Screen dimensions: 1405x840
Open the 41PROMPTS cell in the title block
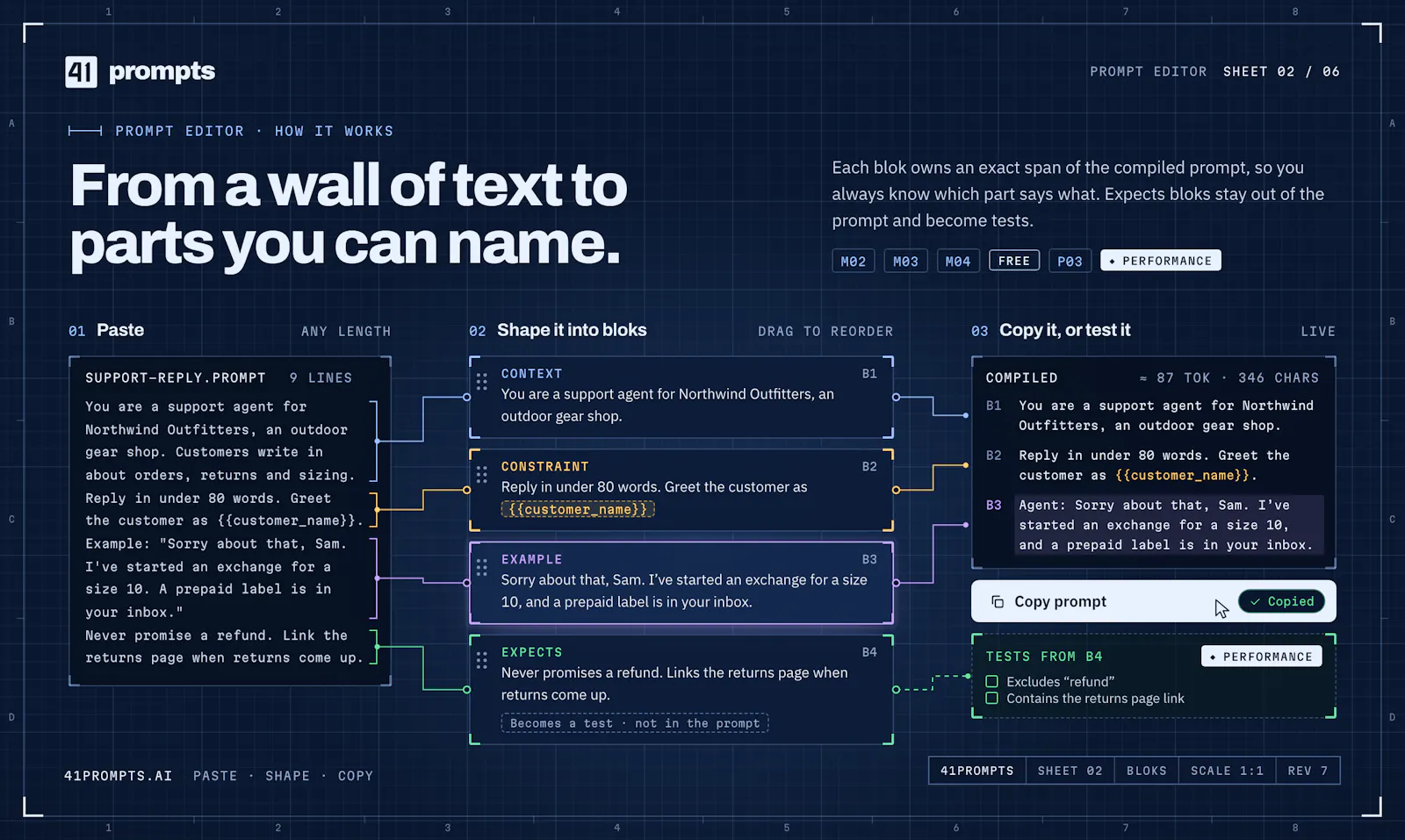coord(977,771)
